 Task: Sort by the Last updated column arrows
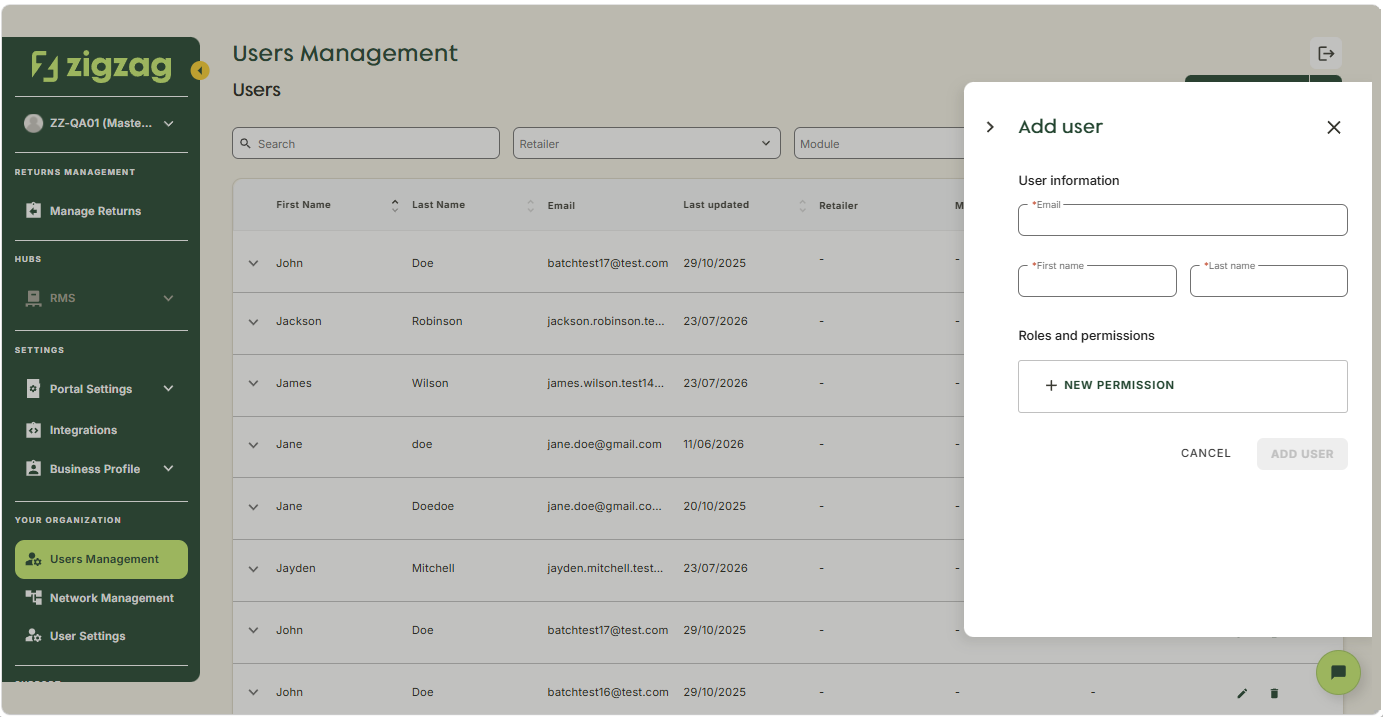(802, 205)
